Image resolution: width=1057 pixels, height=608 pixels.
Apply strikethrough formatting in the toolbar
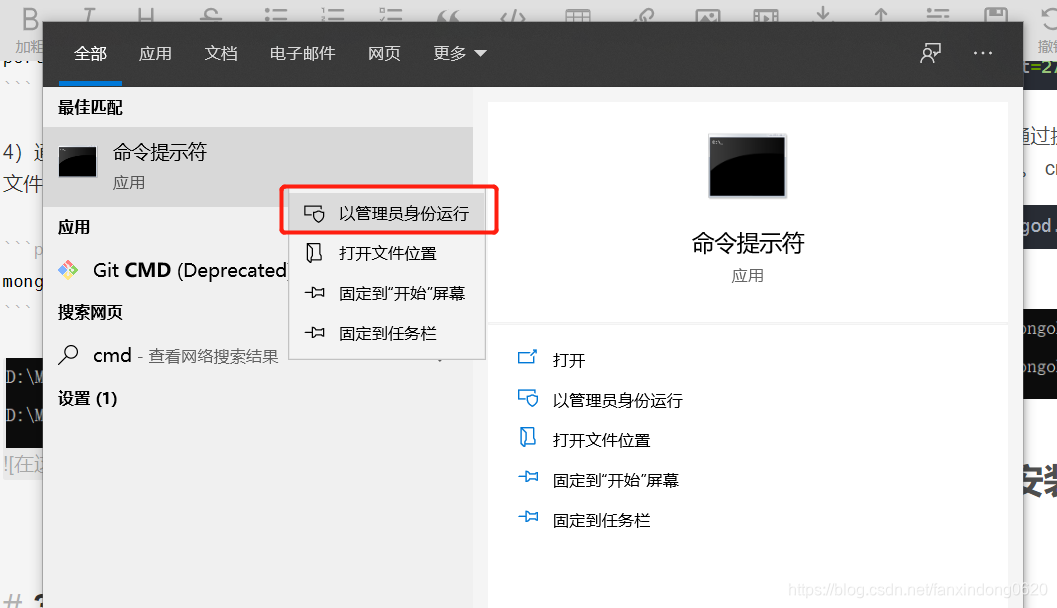[x=209, y=14]
